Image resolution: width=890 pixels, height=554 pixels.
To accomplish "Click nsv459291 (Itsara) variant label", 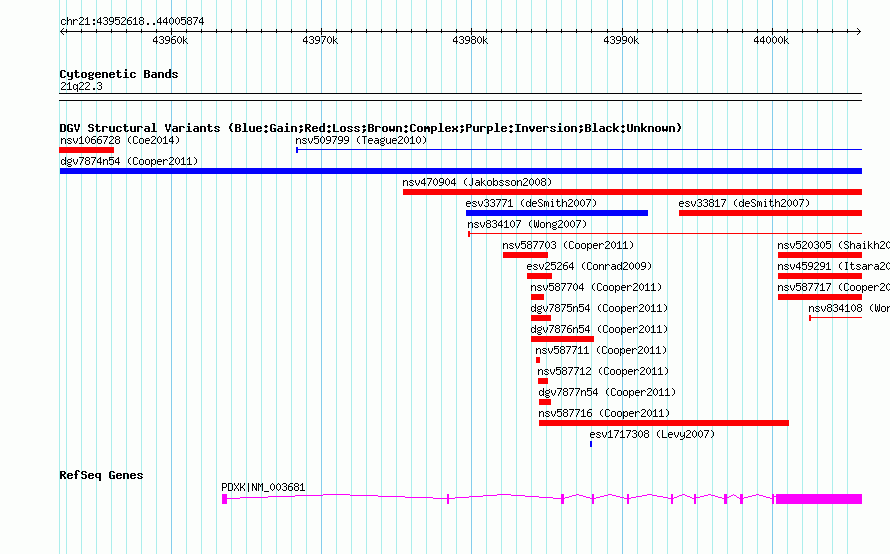I will pos(833,266).
